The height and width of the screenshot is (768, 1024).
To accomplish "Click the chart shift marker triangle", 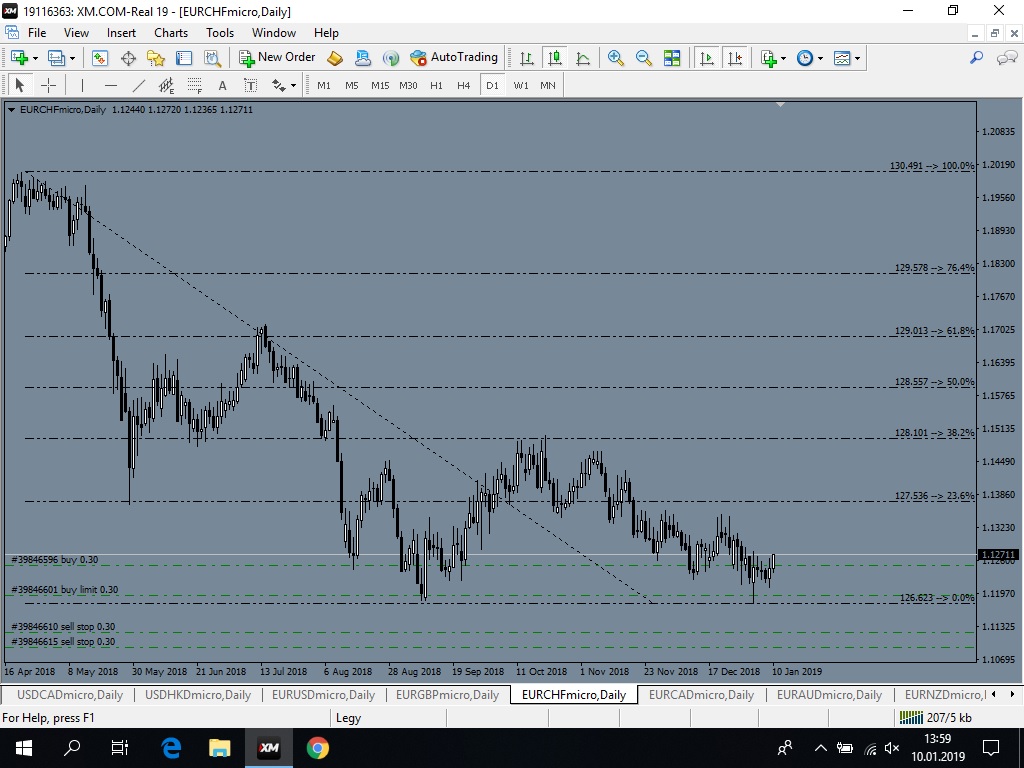I will (780, 104).
